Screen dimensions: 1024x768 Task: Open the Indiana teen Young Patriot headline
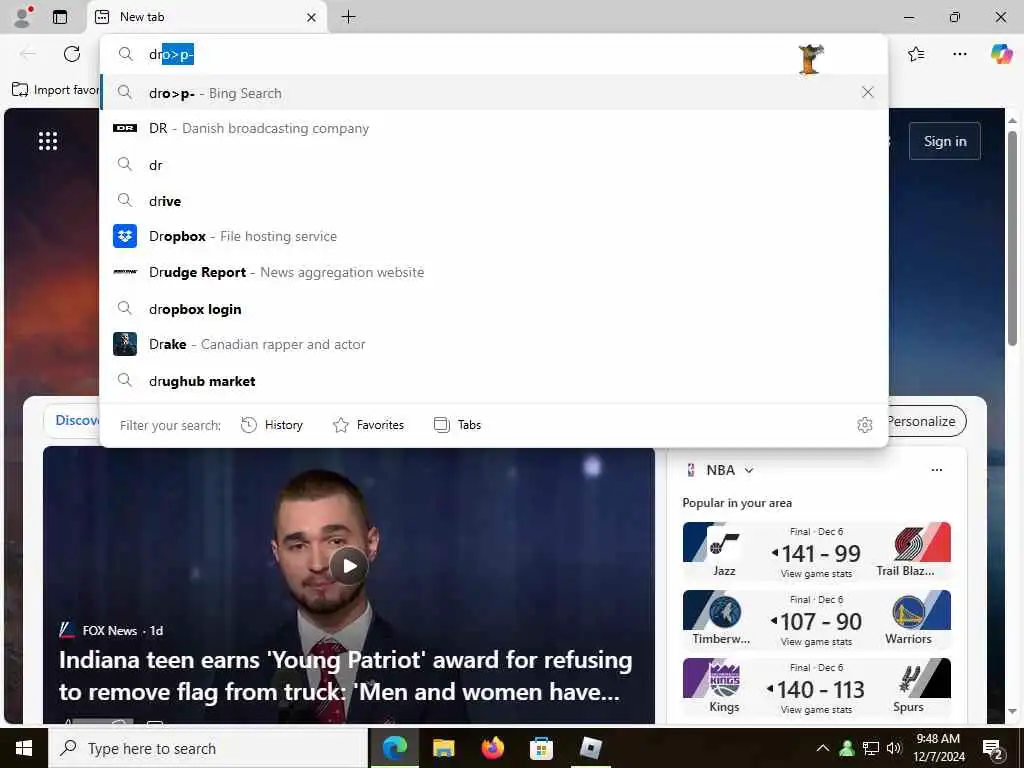[345, 676]
